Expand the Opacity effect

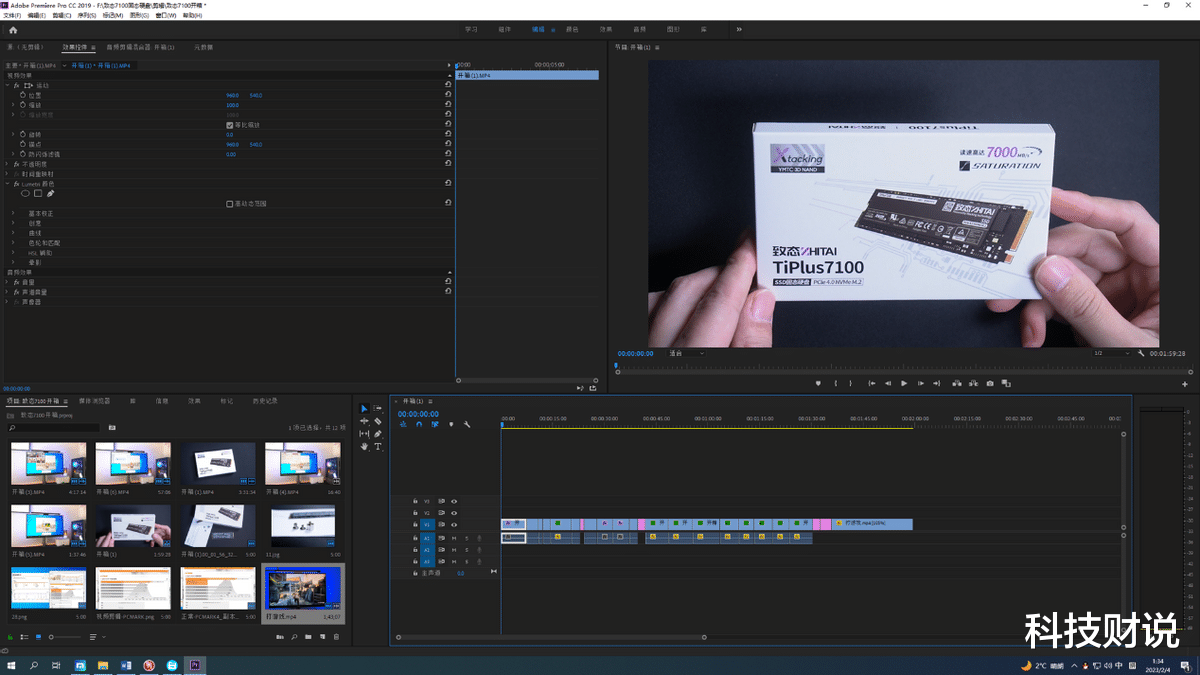(6, 164)
